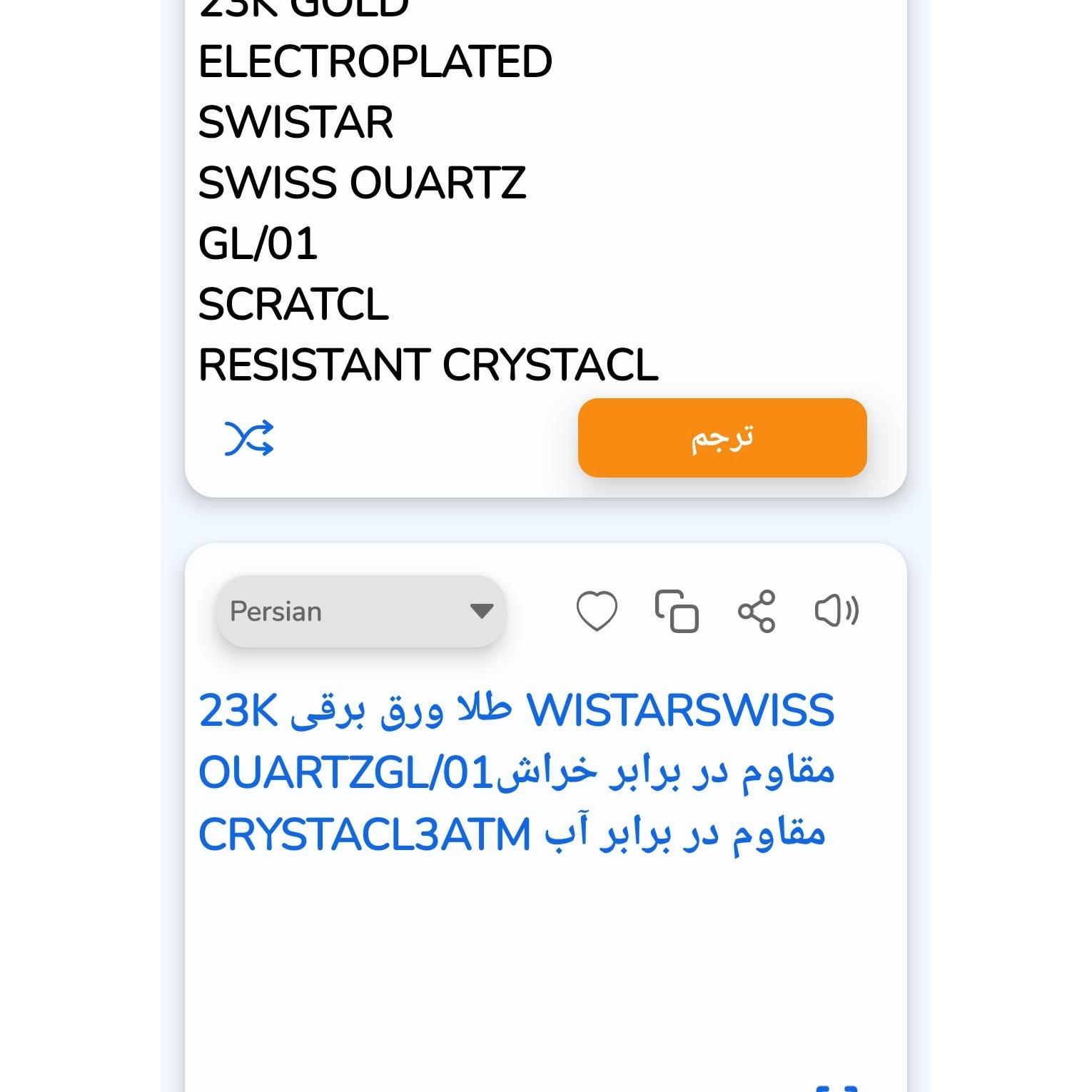Click the dropdown arrow beside Persian

coord(482,612)
